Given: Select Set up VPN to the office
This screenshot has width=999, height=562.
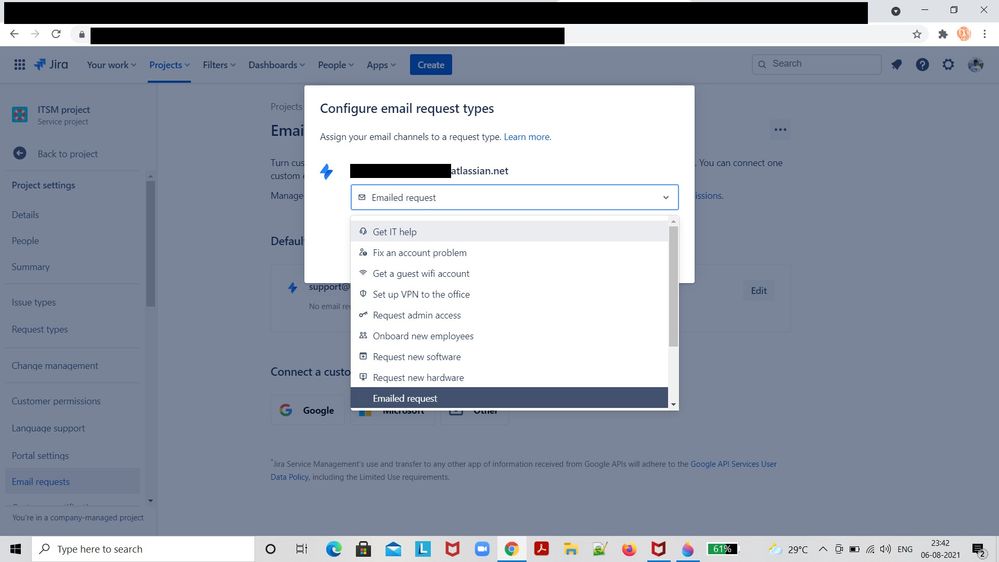Looking at the screenshot, I should pos(509,294).
